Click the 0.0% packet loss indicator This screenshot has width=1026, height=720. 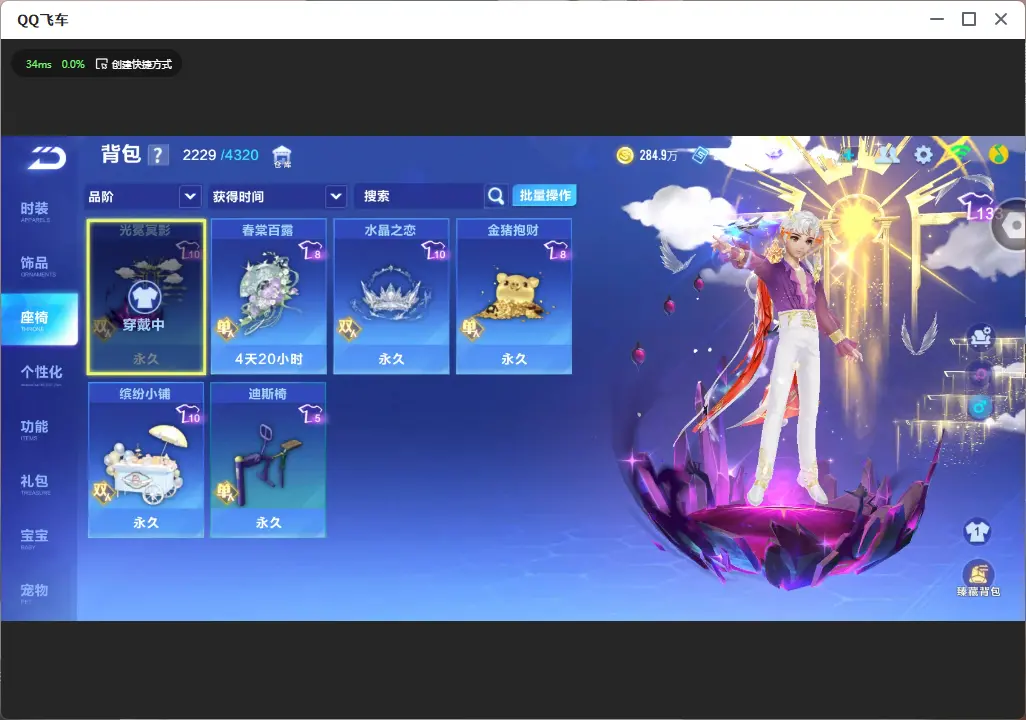(x=73, y=64)
